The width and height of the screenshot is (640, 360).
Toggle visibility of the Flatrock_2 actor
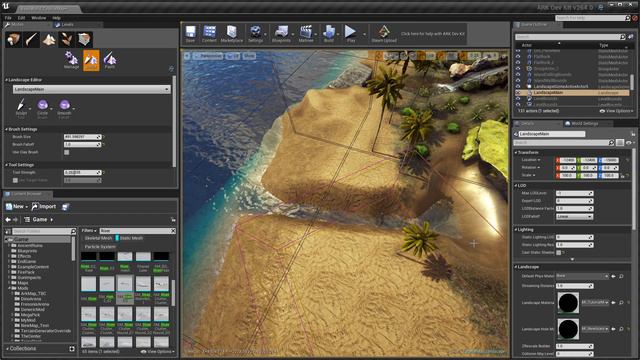coord(518,62)
